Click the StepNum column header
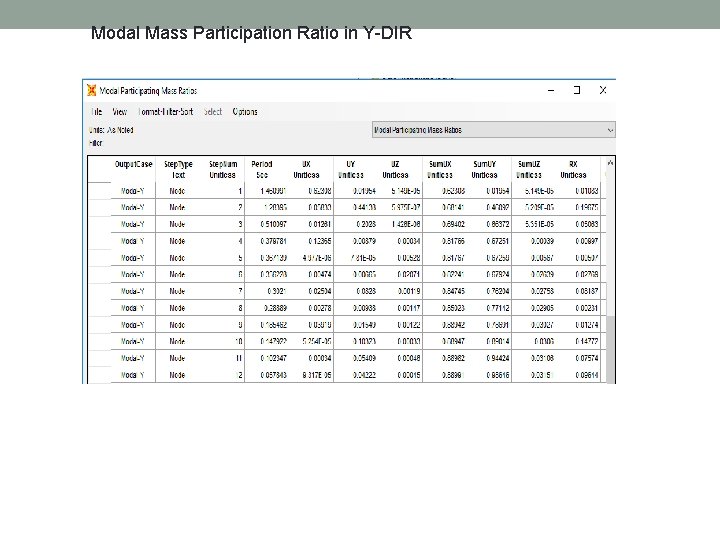Image resolution: width=720 pixels, height=540 pixels. click(223, 169)
